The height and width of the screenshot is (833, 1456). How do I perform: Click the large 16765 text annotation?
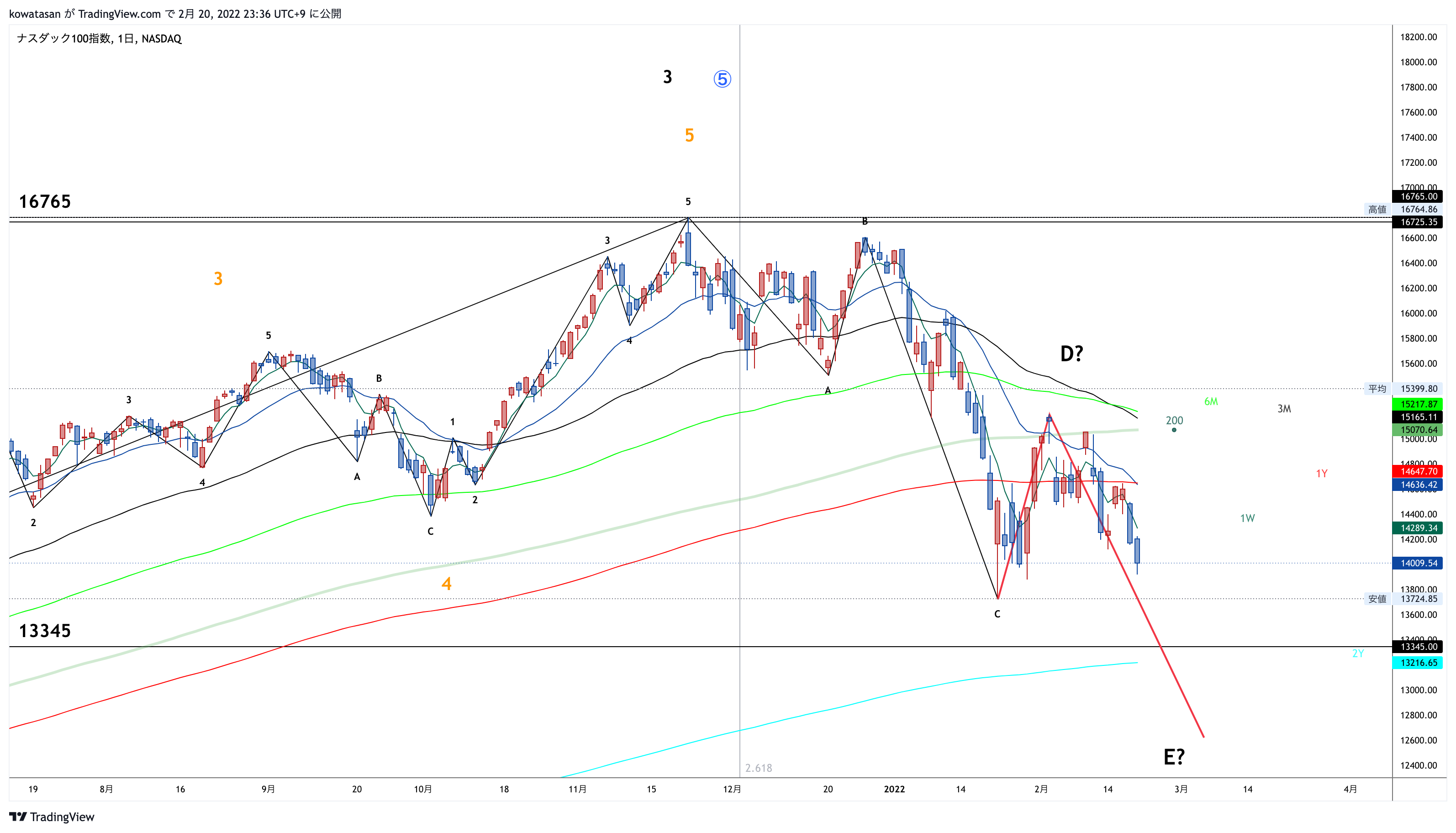point(45,201)
